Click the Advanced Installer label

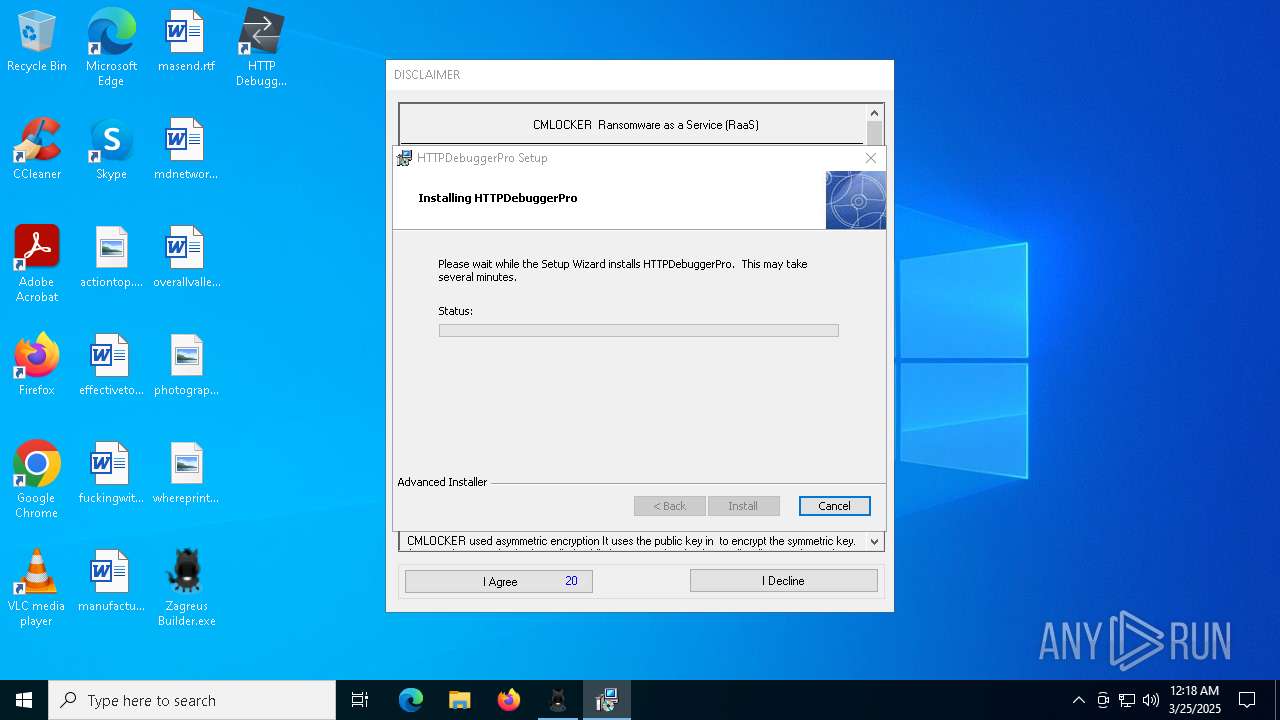tap(442, 482)
